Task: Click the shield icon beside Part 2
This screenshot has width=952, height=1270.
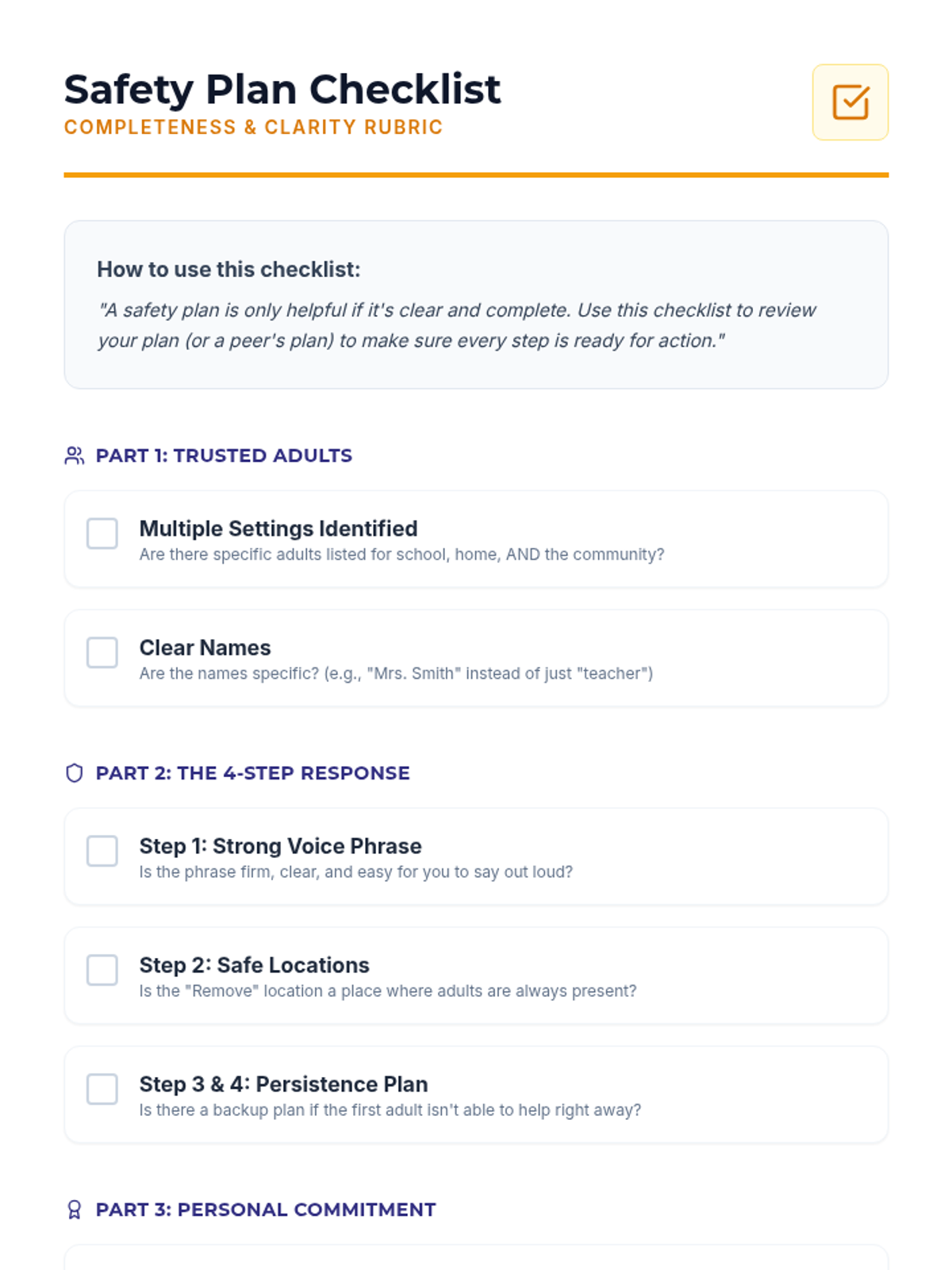Action: coord(75,773)
